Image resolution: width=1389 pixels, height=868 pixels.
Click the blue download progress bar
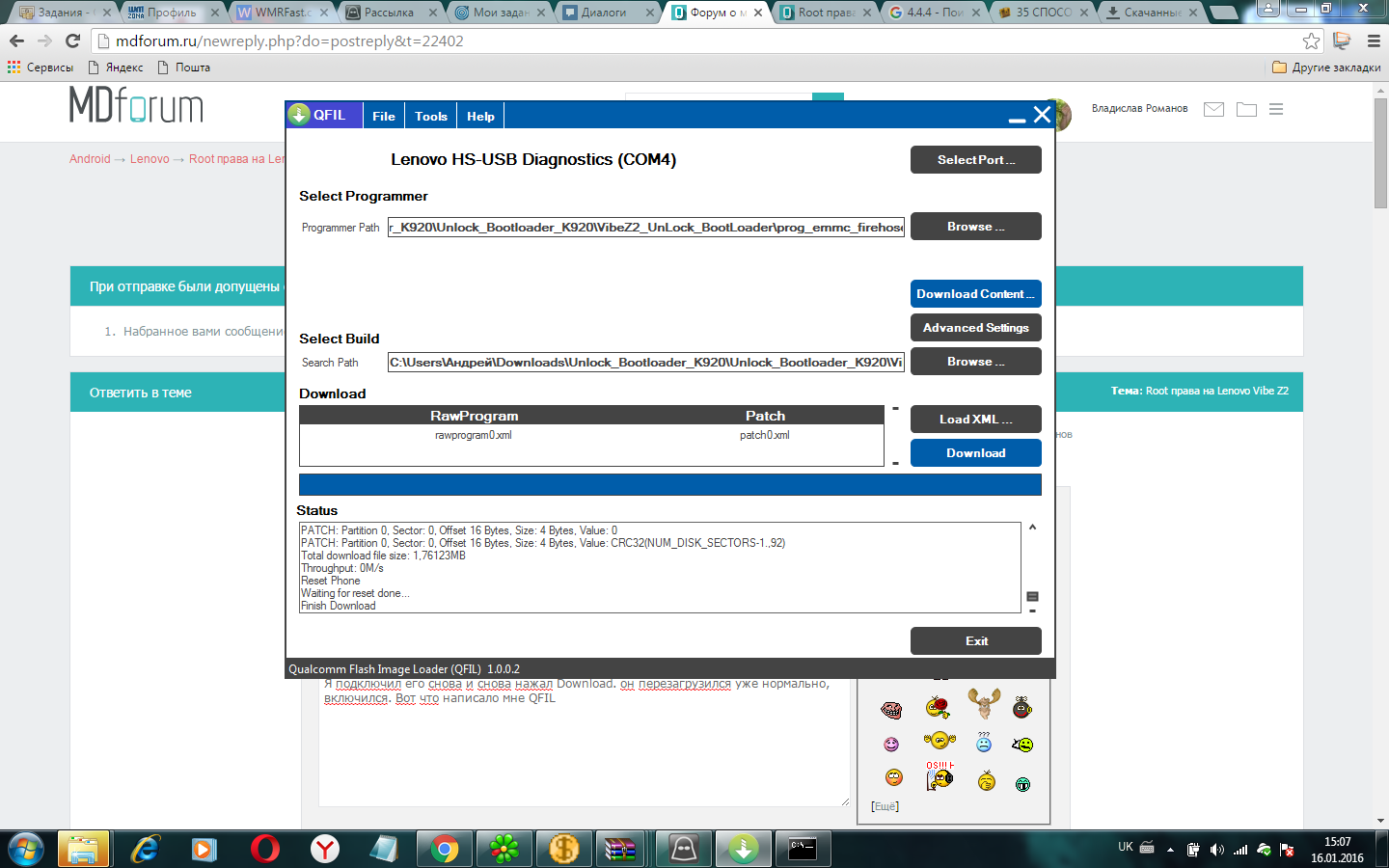(670, 484)
